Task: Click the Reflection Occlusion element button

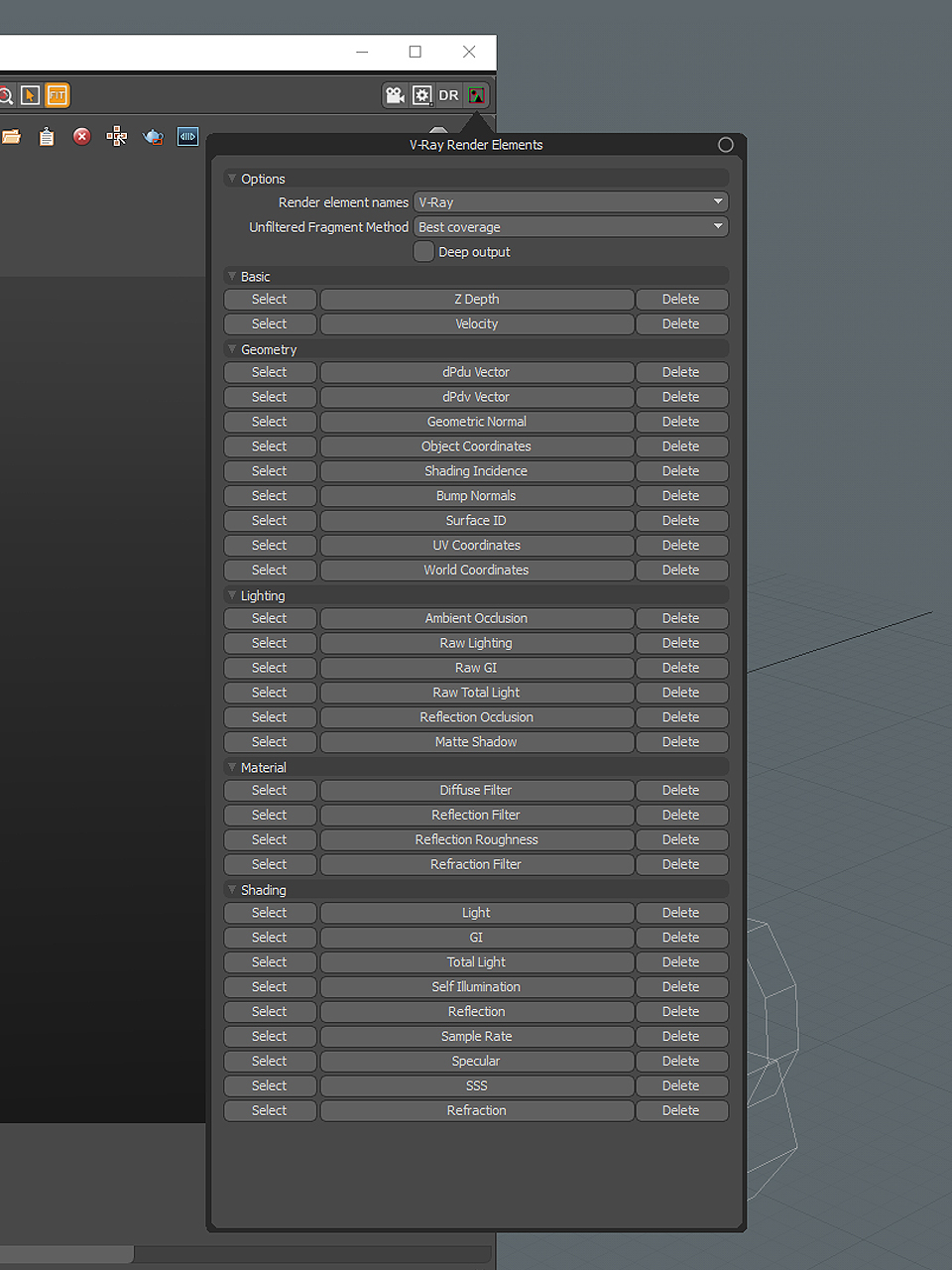Action: click(477, 717)
